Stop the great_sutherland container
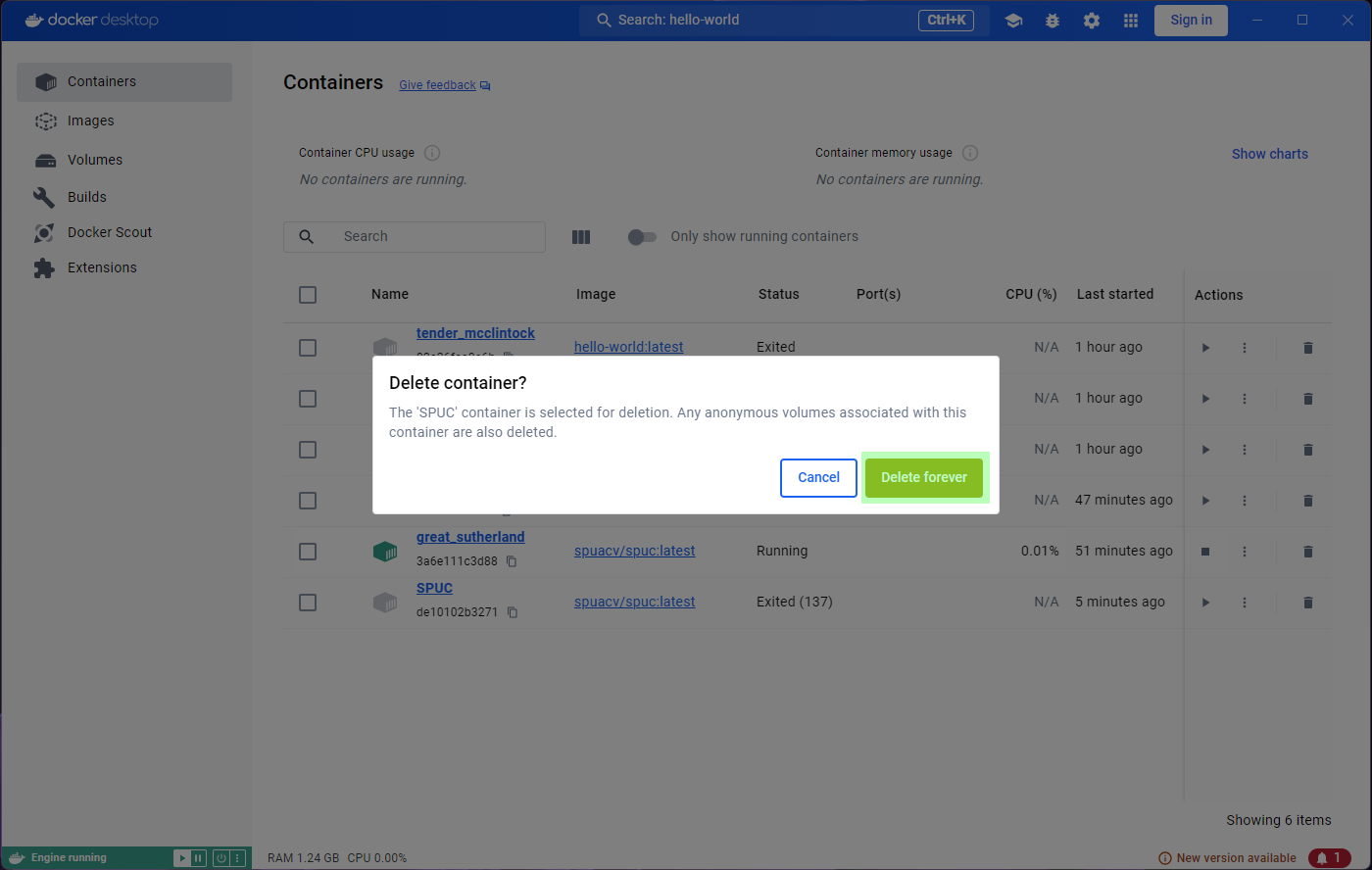Viewport: 1372px width, 870px height. pyautogui.click(x=1205, y=552)
